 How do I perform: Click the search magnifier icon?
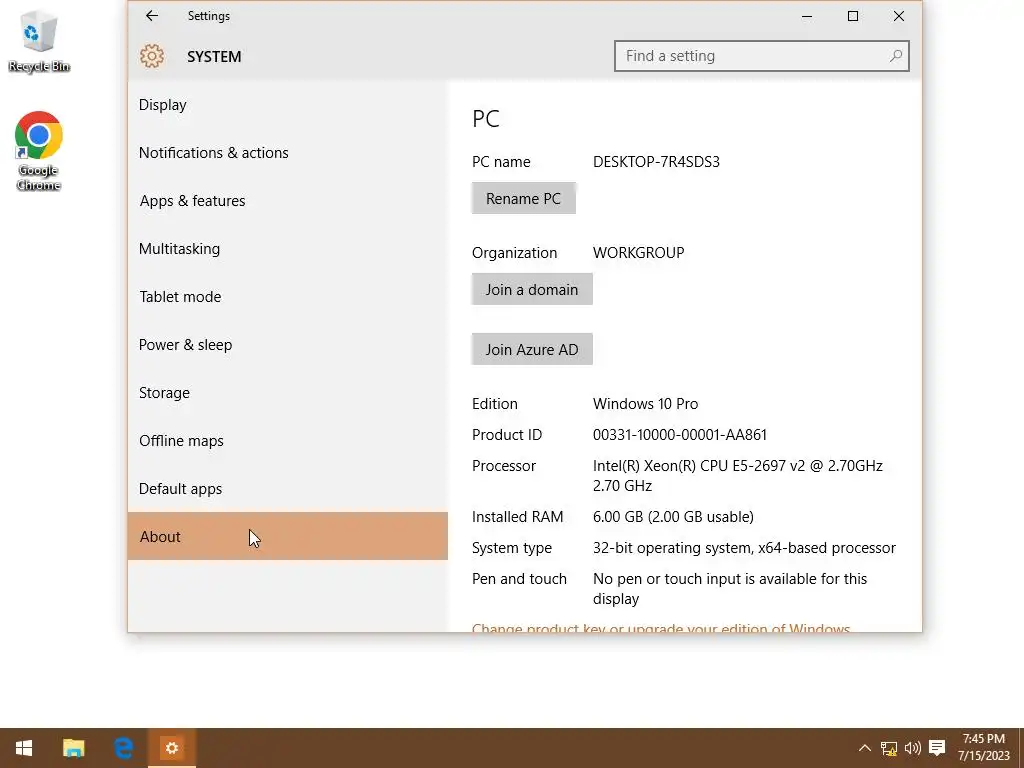pyautogui.click(x=895, y=56)
